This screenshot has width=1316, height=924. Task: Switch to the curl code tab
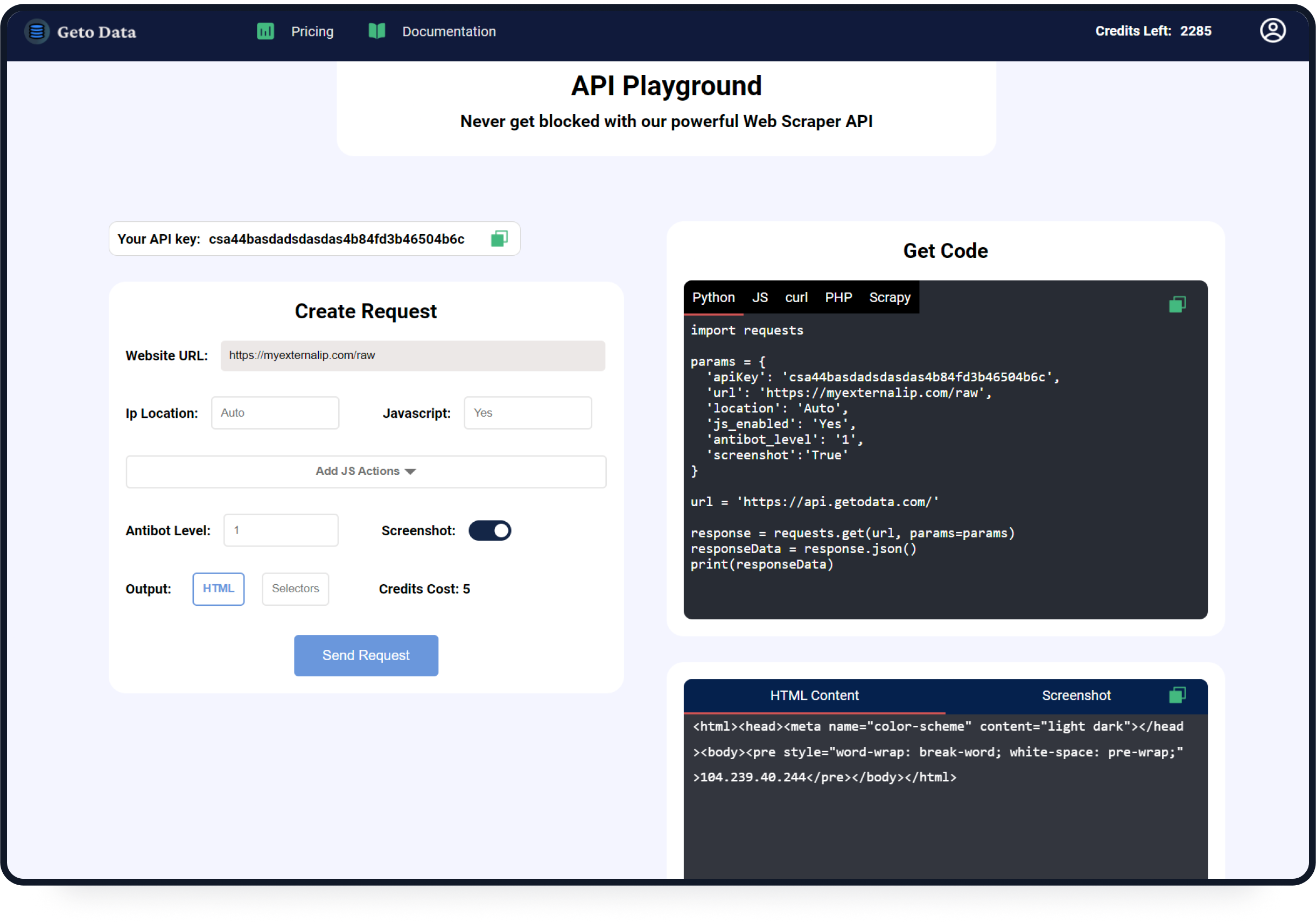click(797, 297)
